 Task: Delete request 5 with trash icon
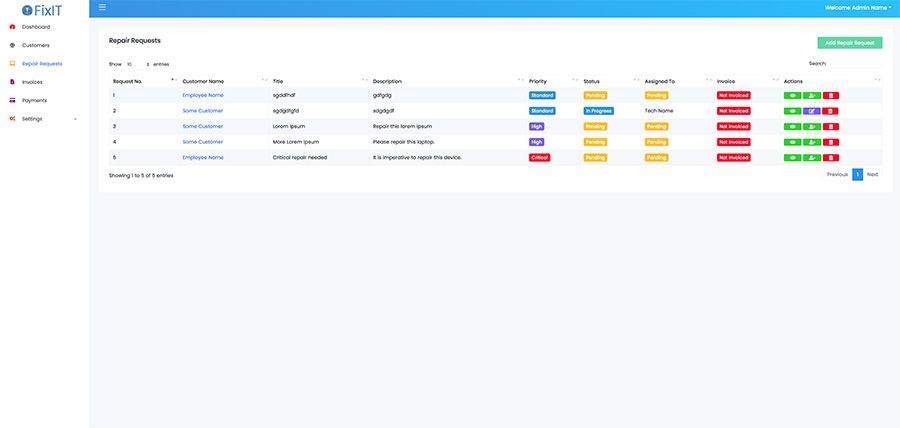click(831, 157)
